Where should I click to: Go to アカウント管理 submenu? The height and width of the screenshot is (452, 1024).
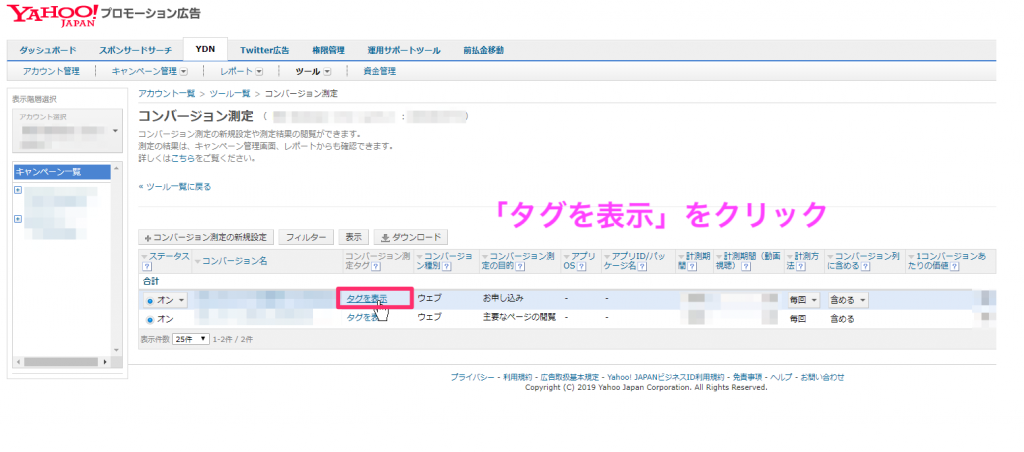51,71
